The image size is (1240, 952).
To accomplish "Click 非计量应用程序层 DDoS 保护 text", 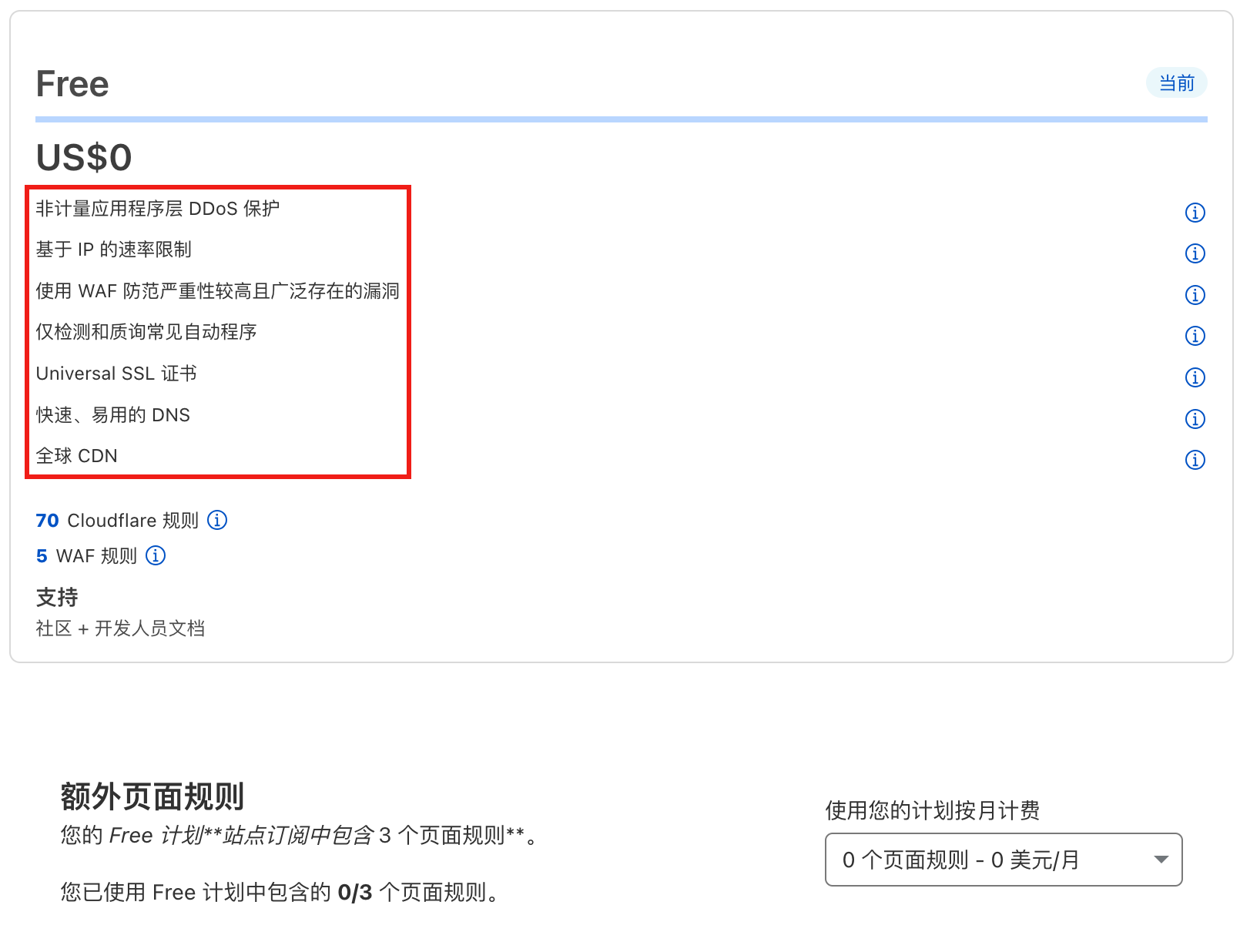I will pos(158,209).
